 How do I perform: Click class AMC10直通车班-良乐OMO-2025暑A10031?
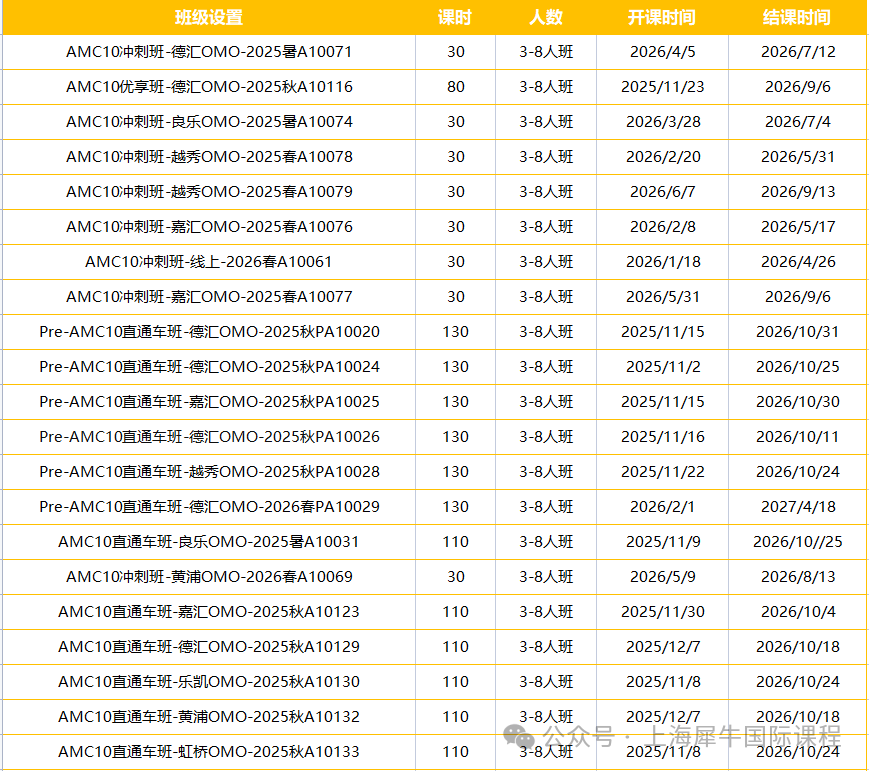point(208,542)
